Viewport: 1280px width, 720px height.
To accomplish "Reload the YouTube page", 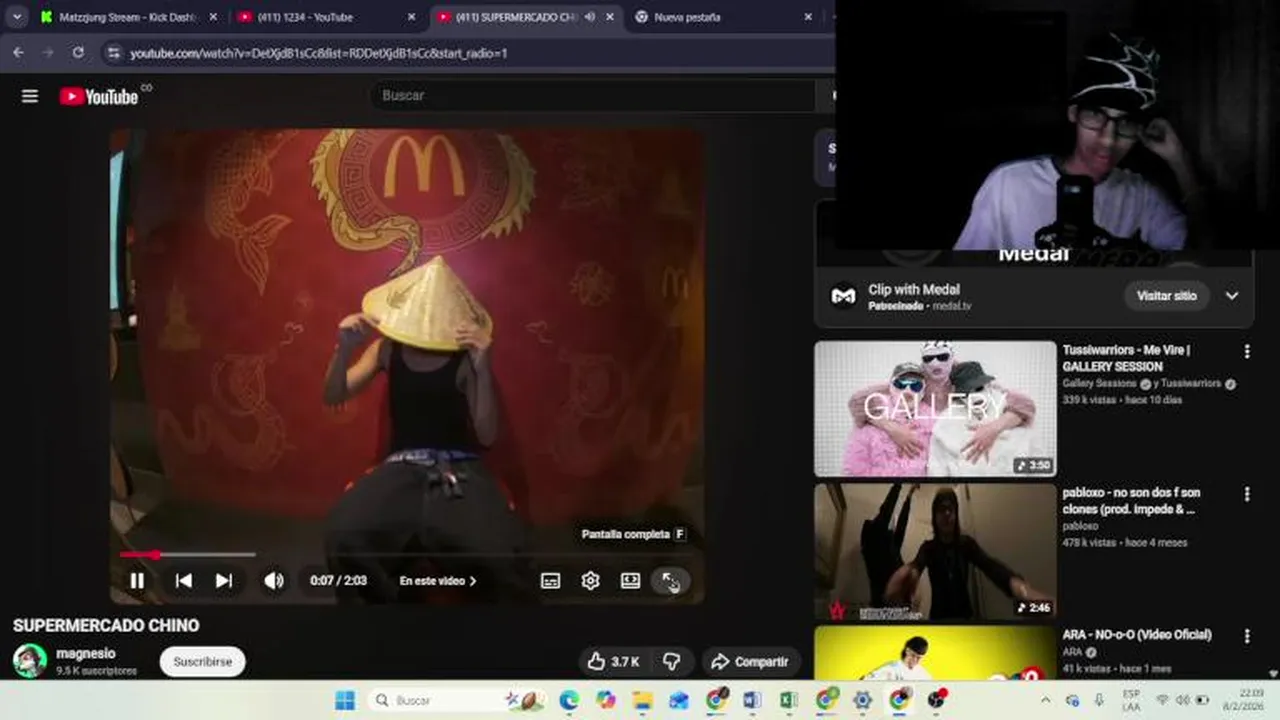I will (78, 52).
